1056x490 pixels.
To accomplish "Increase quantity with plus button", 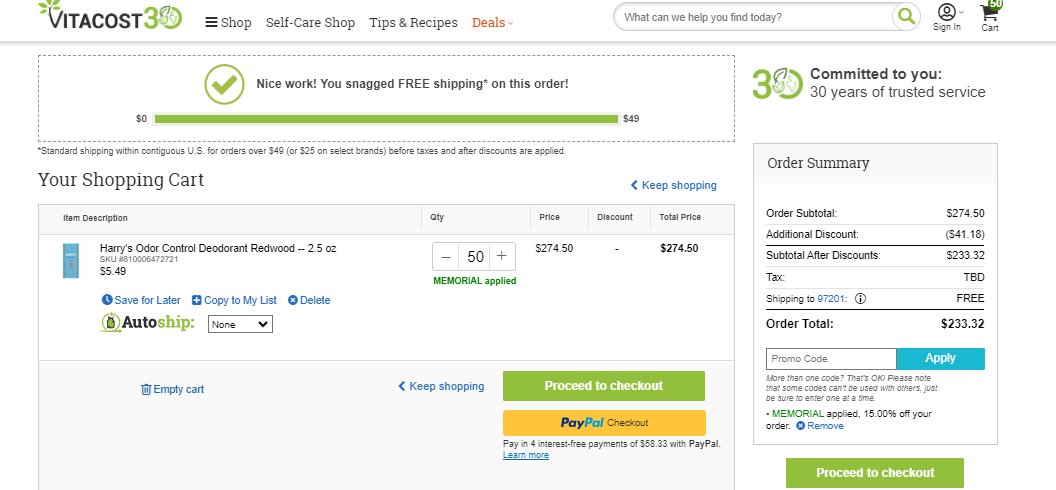I will click(x=502, y=256).
